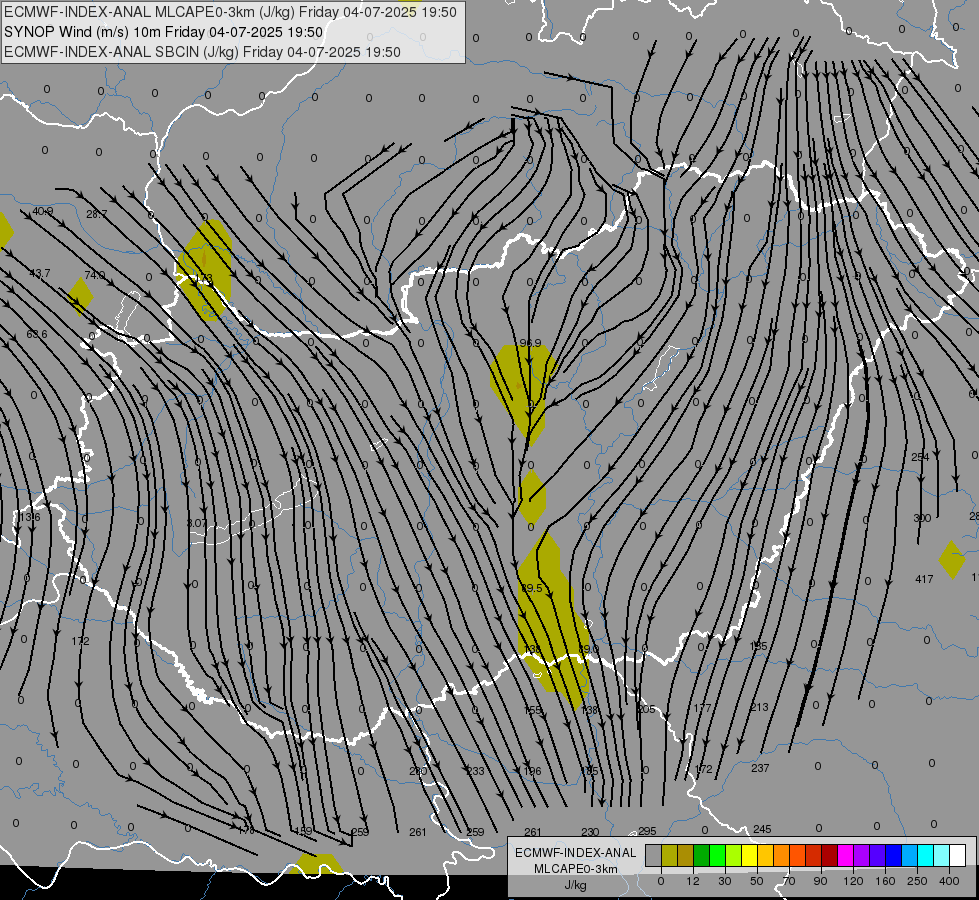Click the 13.6 value on the map
979x900 pixels.
pos(29,517)
